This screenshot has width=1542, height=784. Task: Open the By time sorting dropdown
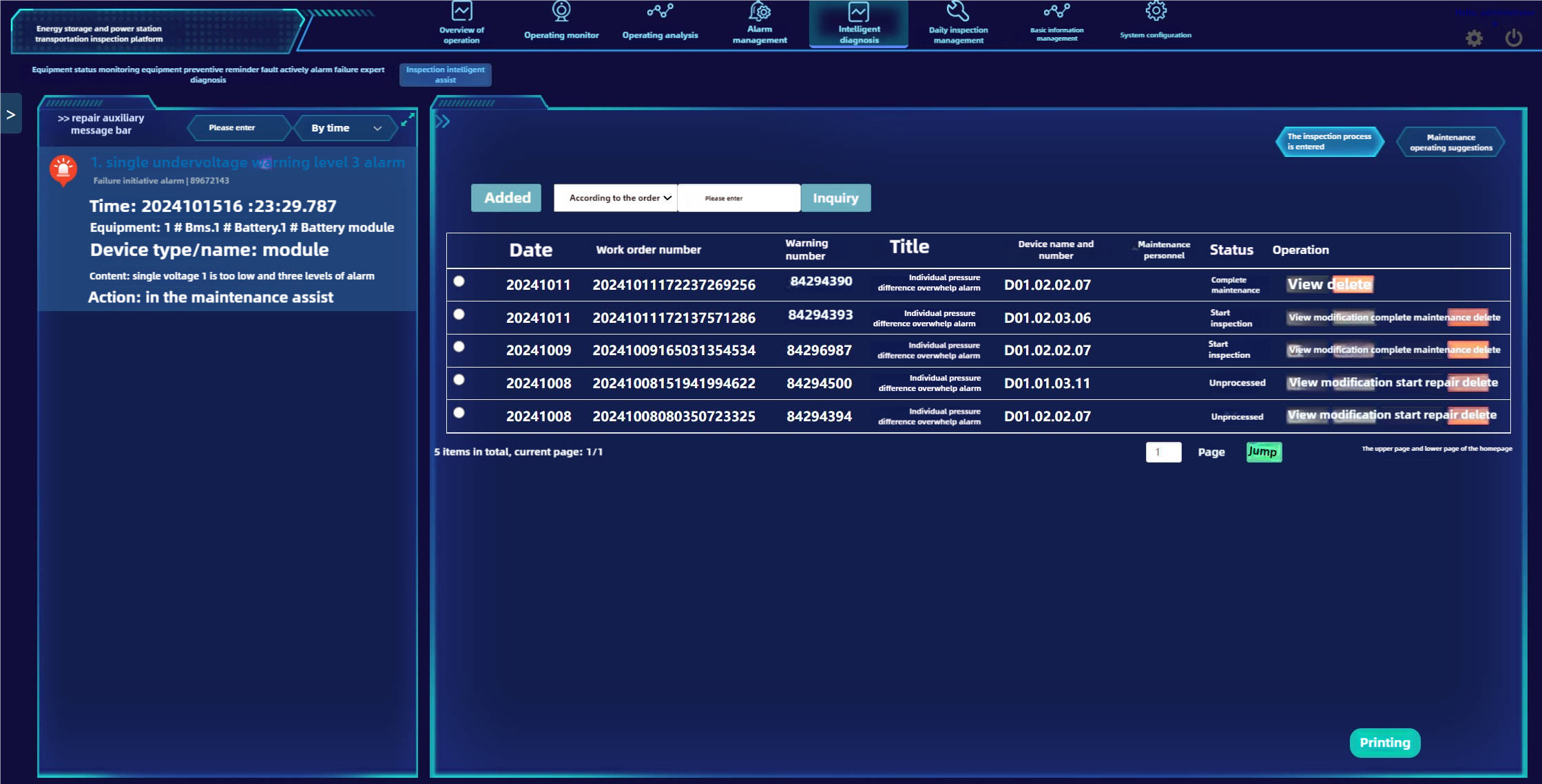(346, 128)
